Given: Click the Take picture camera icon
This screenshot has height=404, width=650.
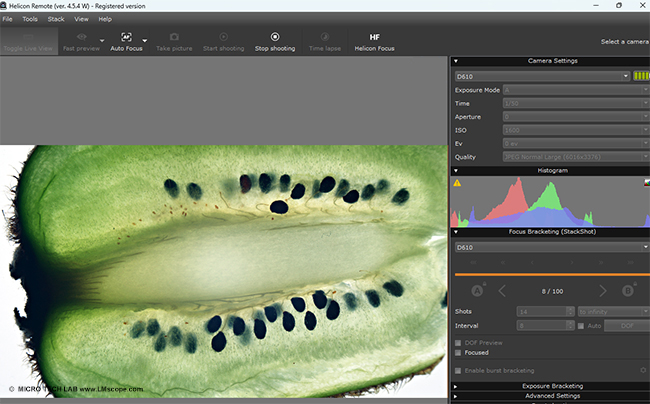Looking at the screenshot, I should (x=174, y=37).
